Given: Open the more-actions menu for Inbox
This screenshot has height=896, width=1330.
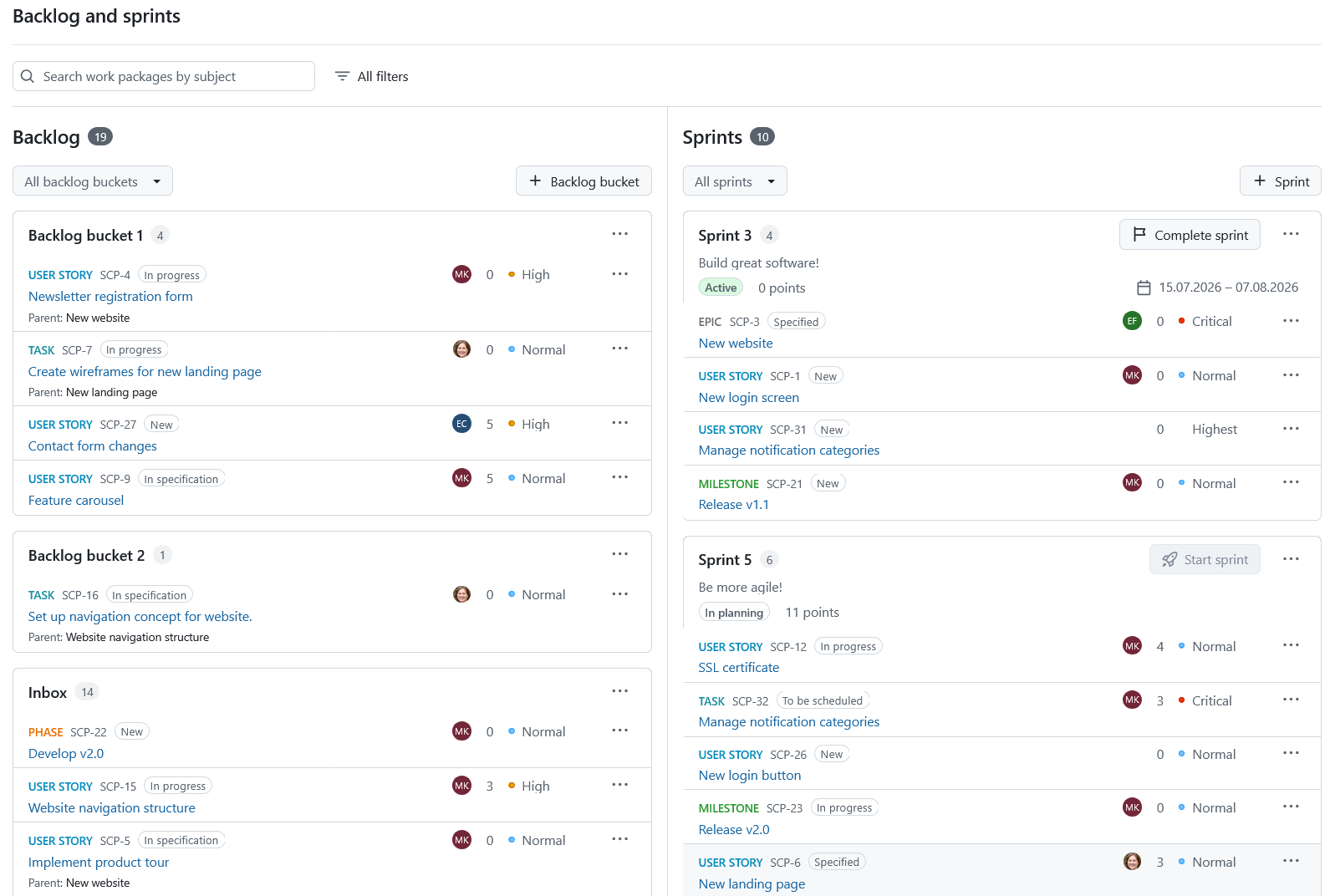Looking at the screenshot, I should pyautogui.click(x=619, y=691).
